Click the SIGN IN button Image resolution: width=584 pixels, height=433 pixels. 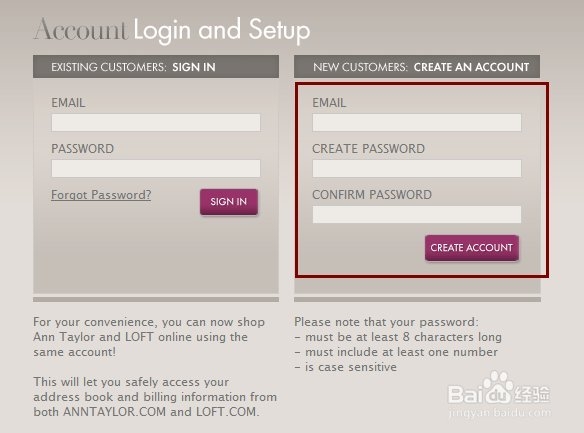point(229,202)
